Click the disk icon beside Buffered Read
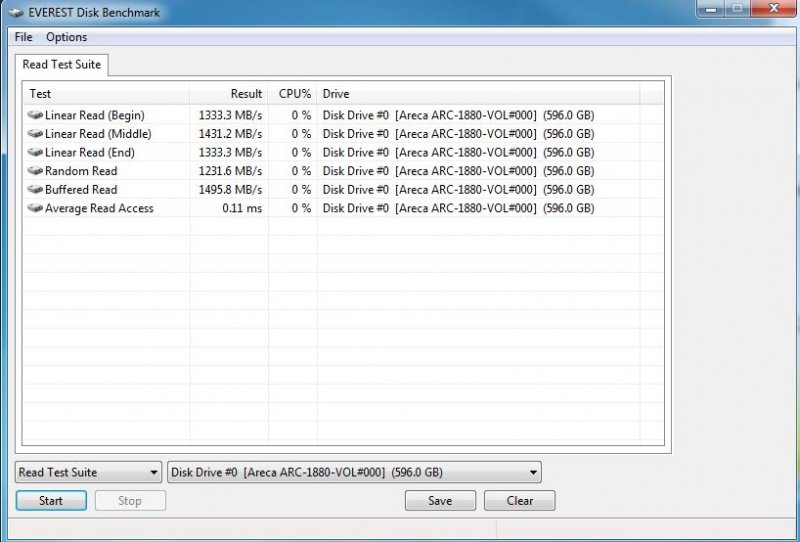The height and width of the screenshot is (542, 800). click(x=35, y=189)
